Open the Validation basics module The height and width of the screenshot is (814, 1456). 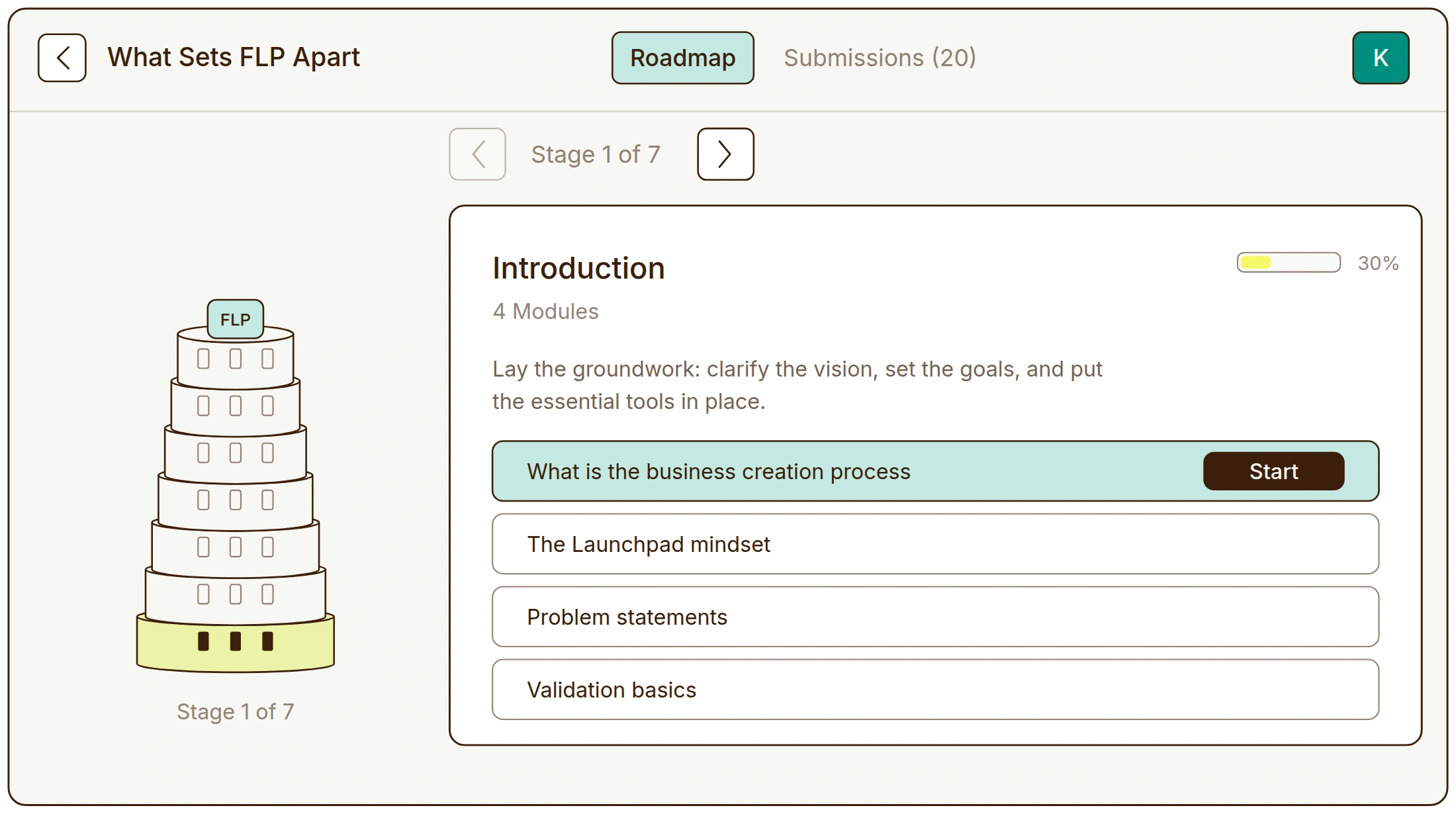935,690
